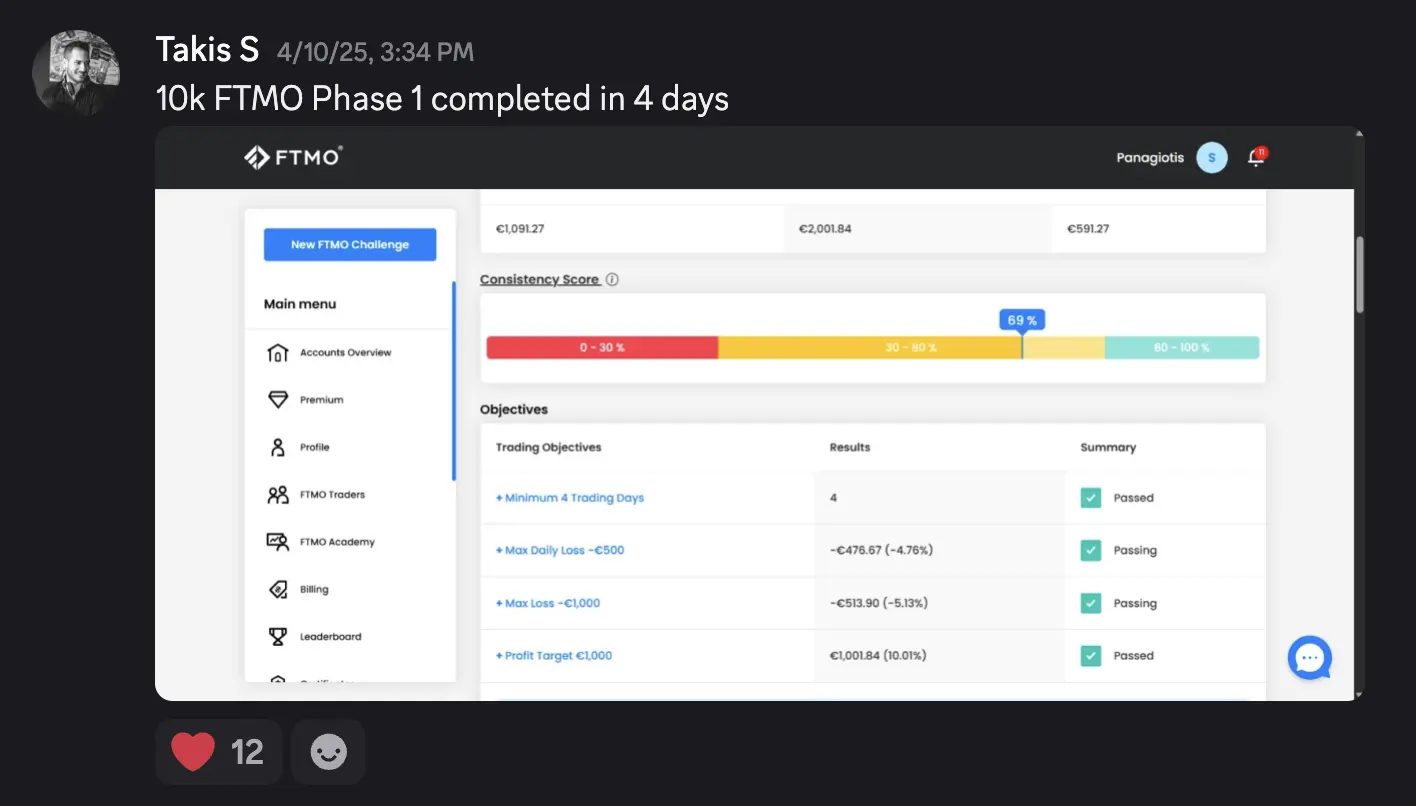Click the blue S user avatar
The width and height of the screenshot is (1416, 806).
coord(1212,157)
